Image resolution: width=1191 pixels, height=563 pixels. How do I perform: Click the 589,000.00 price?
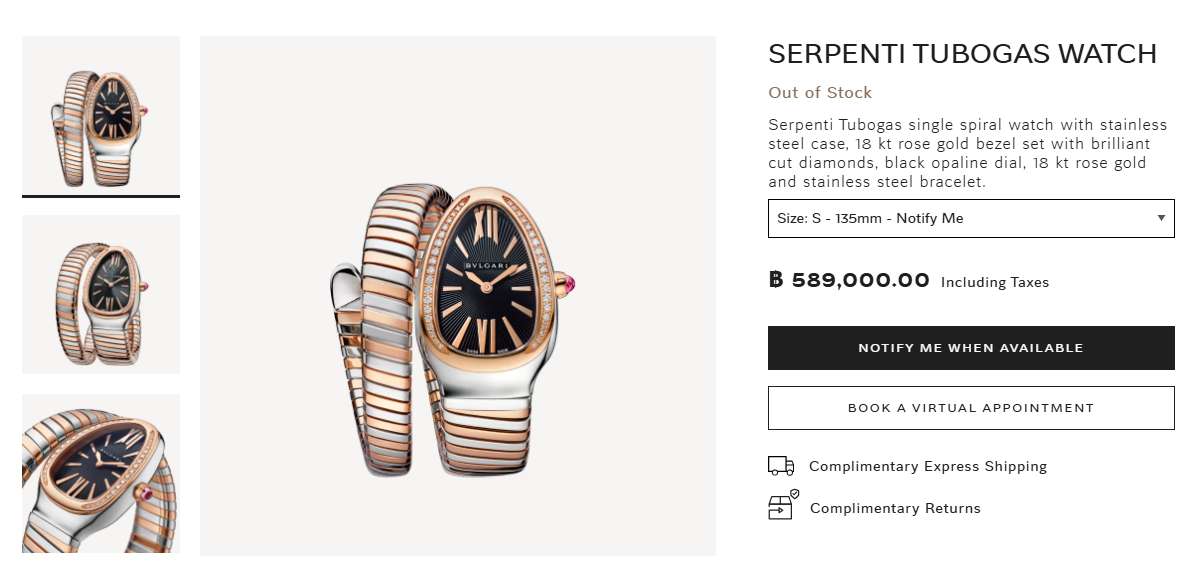pos(860,281)
